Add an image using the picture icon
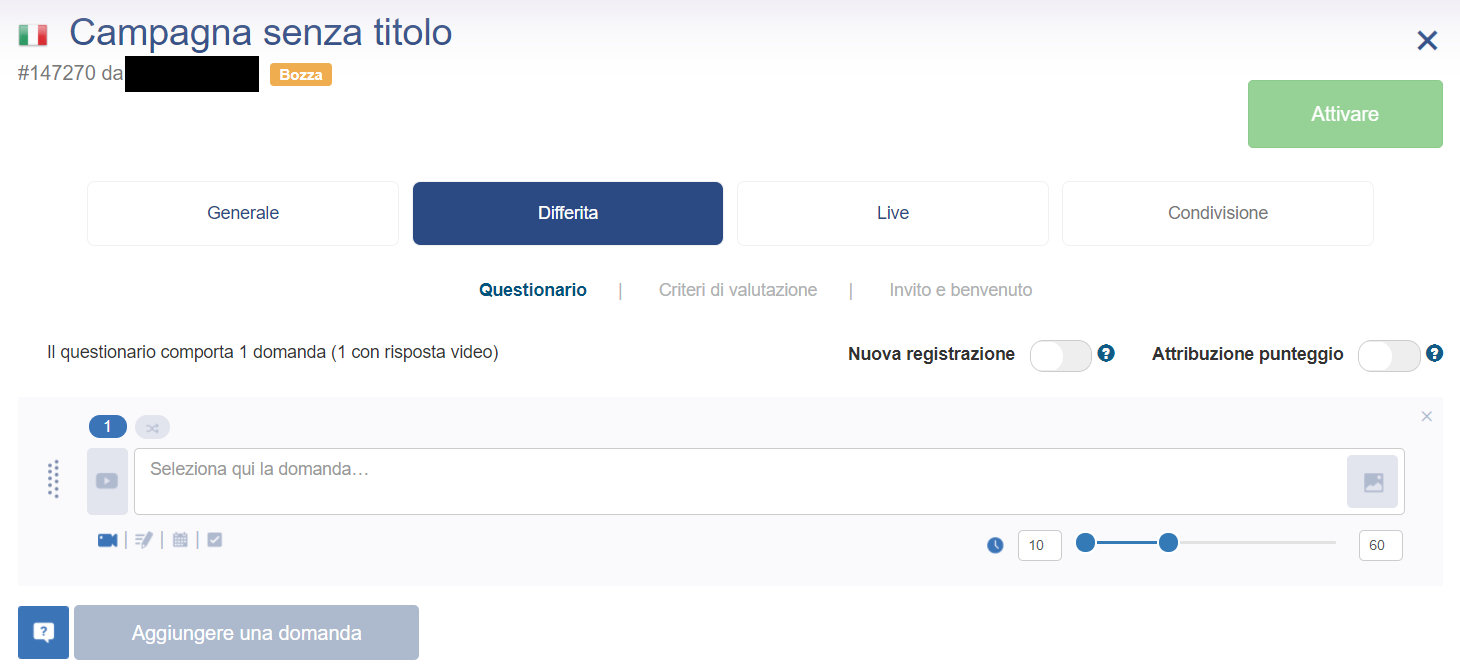 tap(1374, 482)
